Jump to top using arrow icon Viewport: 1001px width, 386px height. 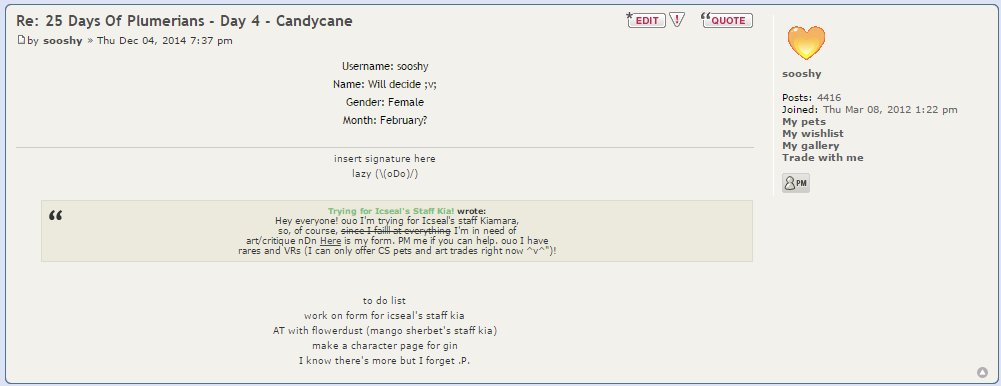[x=982, y=372]
